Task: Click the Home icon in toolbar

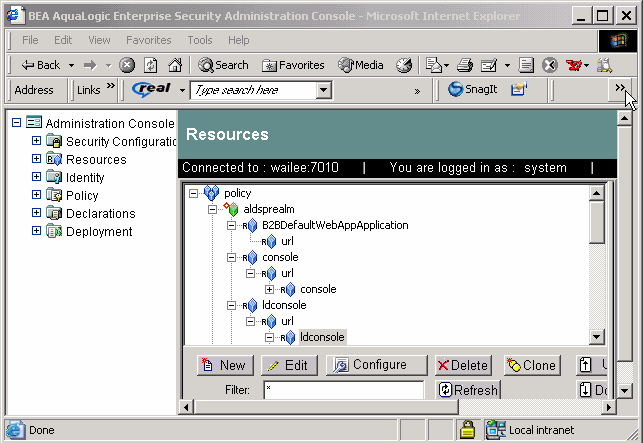Action: pyautogui.click(x=175, y=65)
